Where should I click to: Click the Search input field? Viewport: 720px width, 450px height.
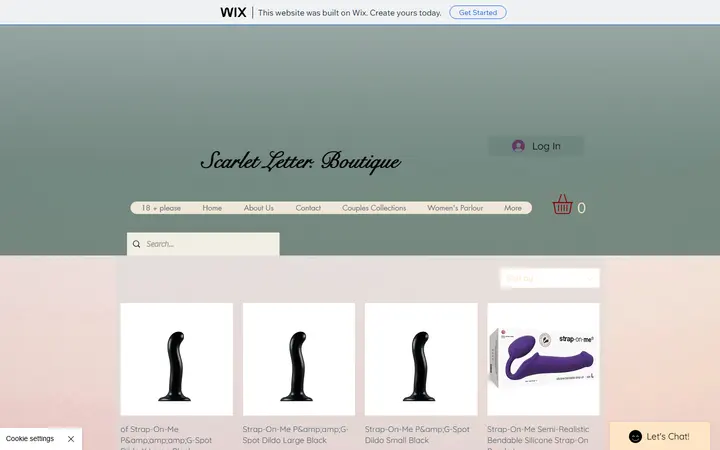tap(203, 244)
